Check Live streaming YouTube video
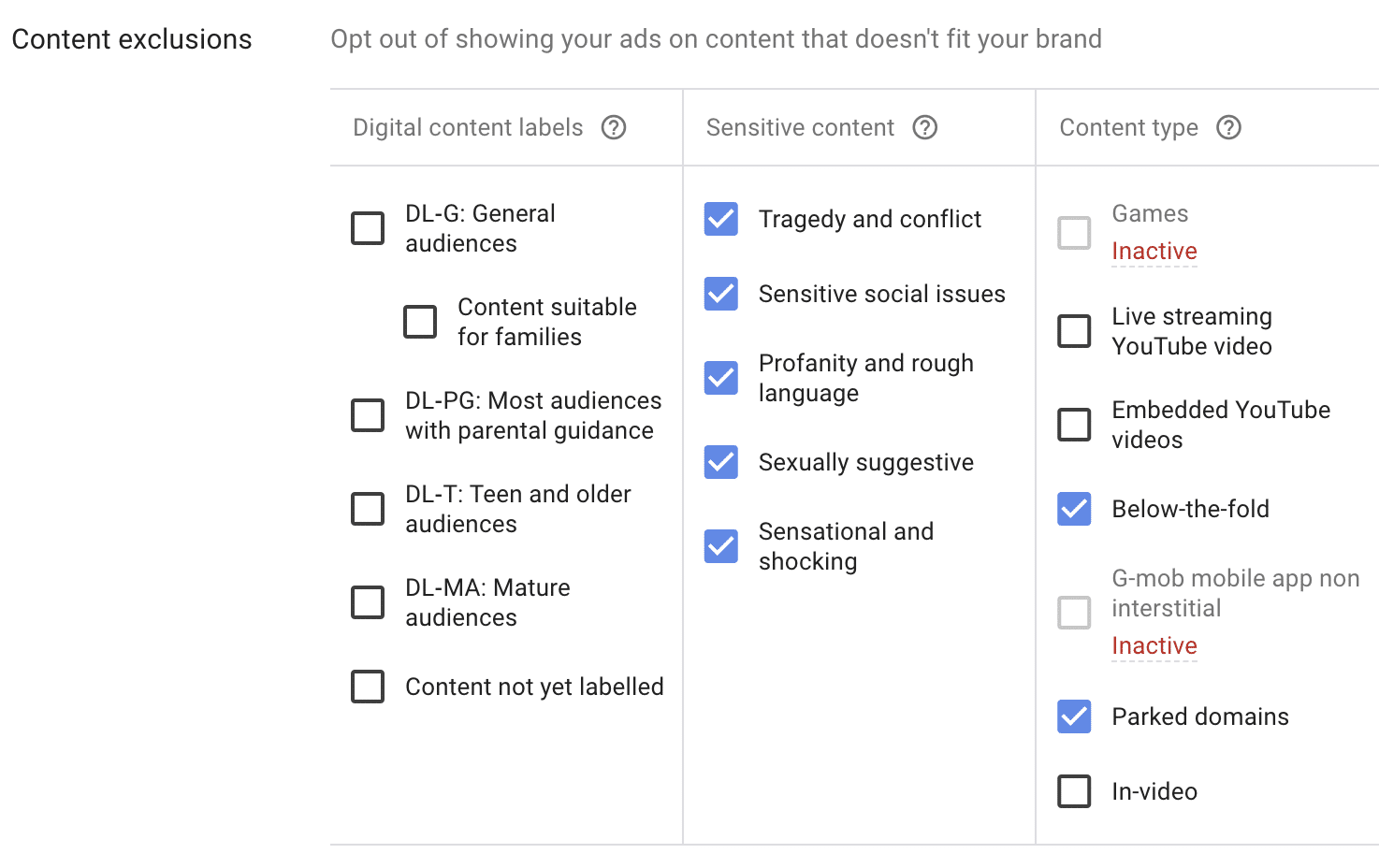This screenshot has height=868, width=1379. (1074, 331)
